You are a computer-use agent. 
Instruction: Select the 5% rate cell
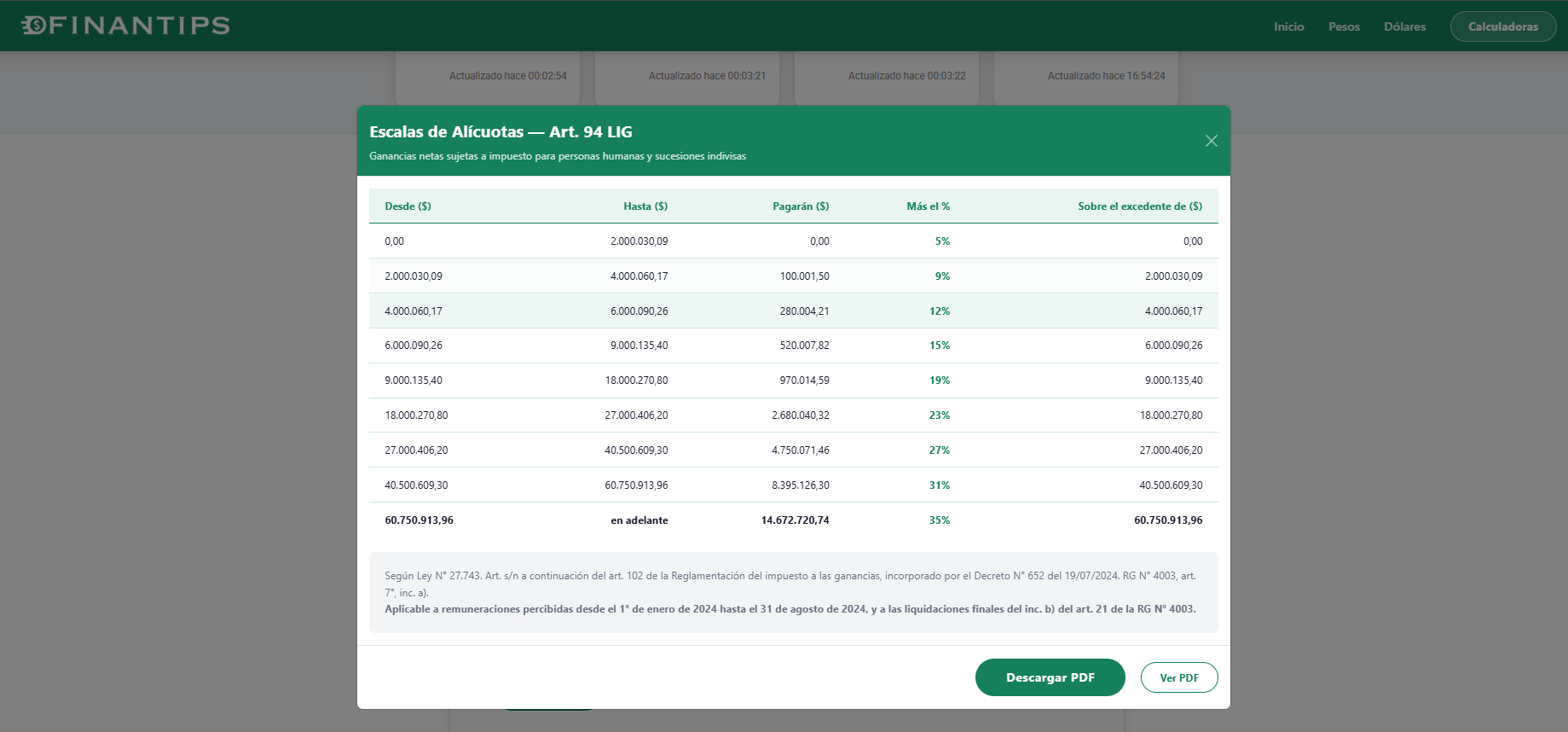pyautogui.click(x=942, y=241)
